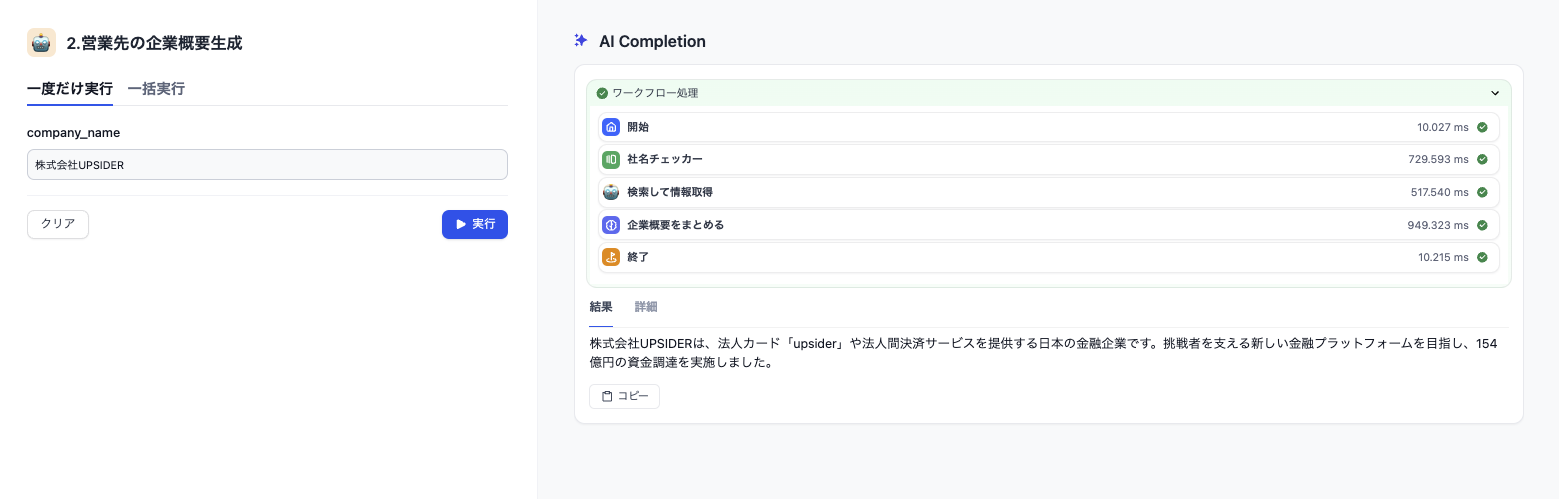Click the 企業概要をまとめる node icon
The width and height of the screenshot is (1559, 499).
click(611, 225)
